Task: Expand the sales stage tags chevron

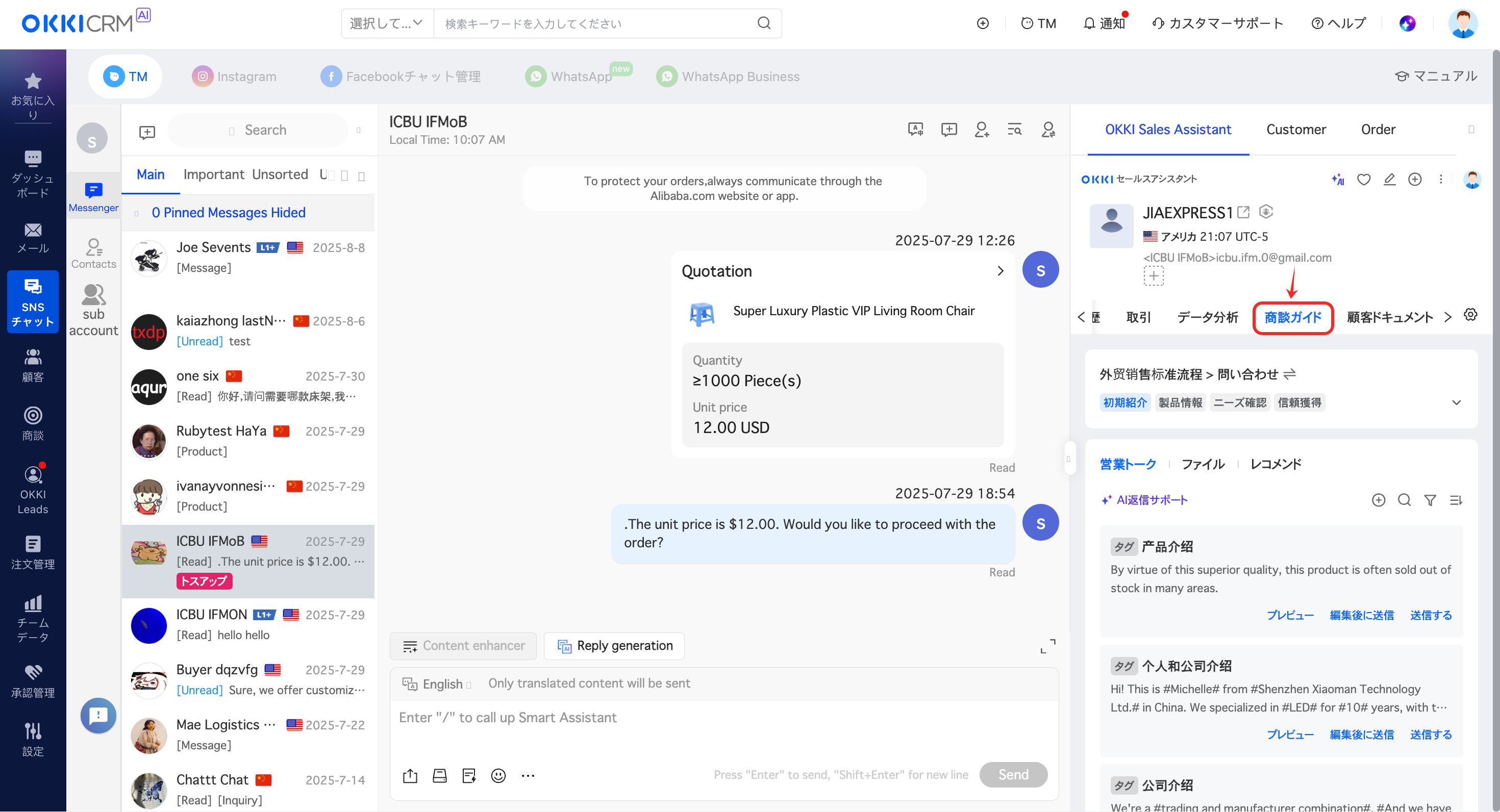Action: point(1457,403)
